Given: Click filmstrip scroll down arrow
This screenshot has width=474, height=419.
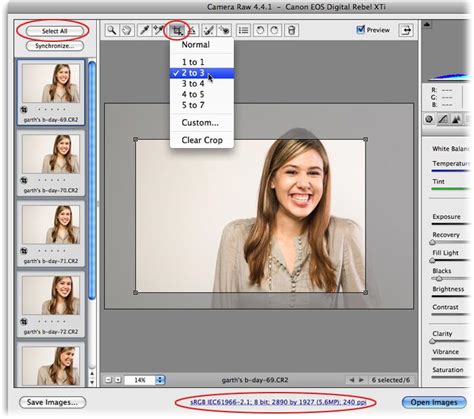Looking at the screenshot, I should pos(92,382).
